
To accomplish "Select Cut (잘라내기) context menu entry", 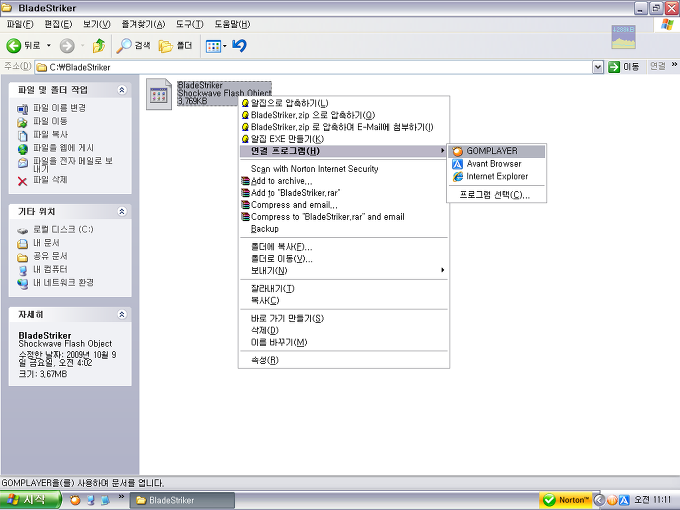I will (x=343, y=288).
